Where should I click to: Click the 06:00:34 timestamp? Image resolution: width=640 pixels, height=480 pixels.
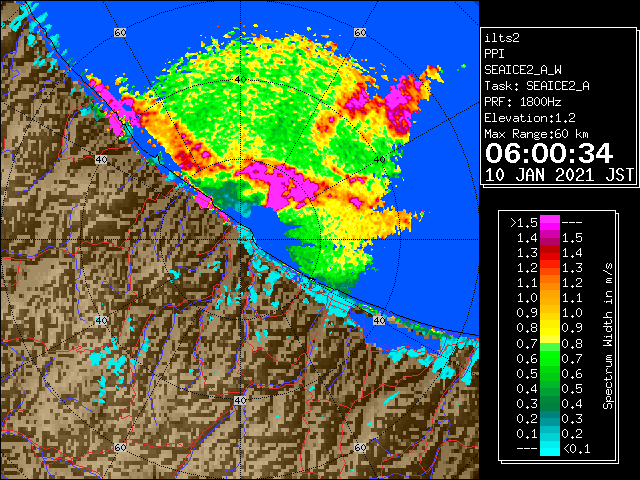pyautogui.click(x=549, y=153)
